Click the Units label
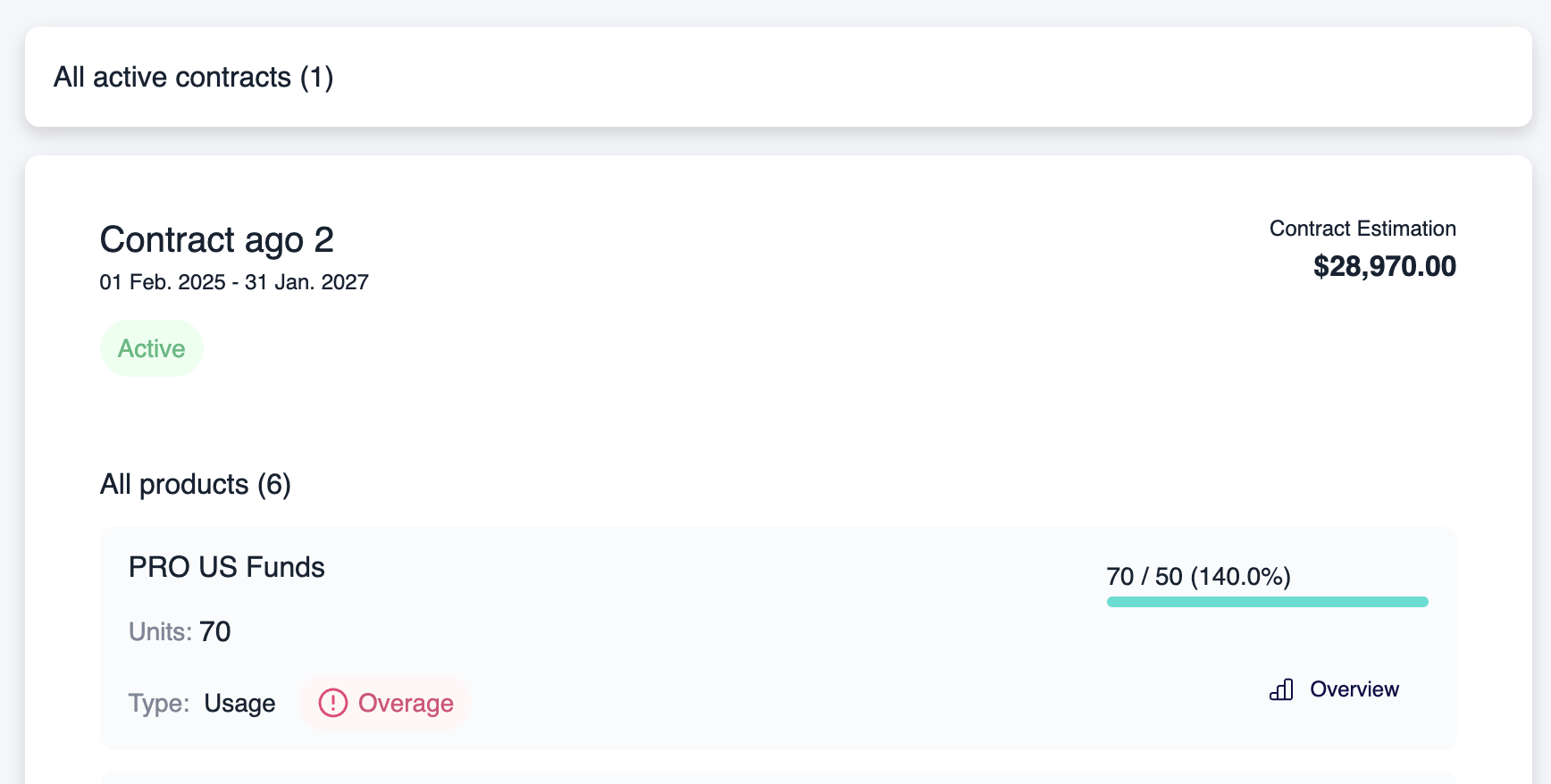The width and height of the screenshot is (1551, 784). pos(160,631)
